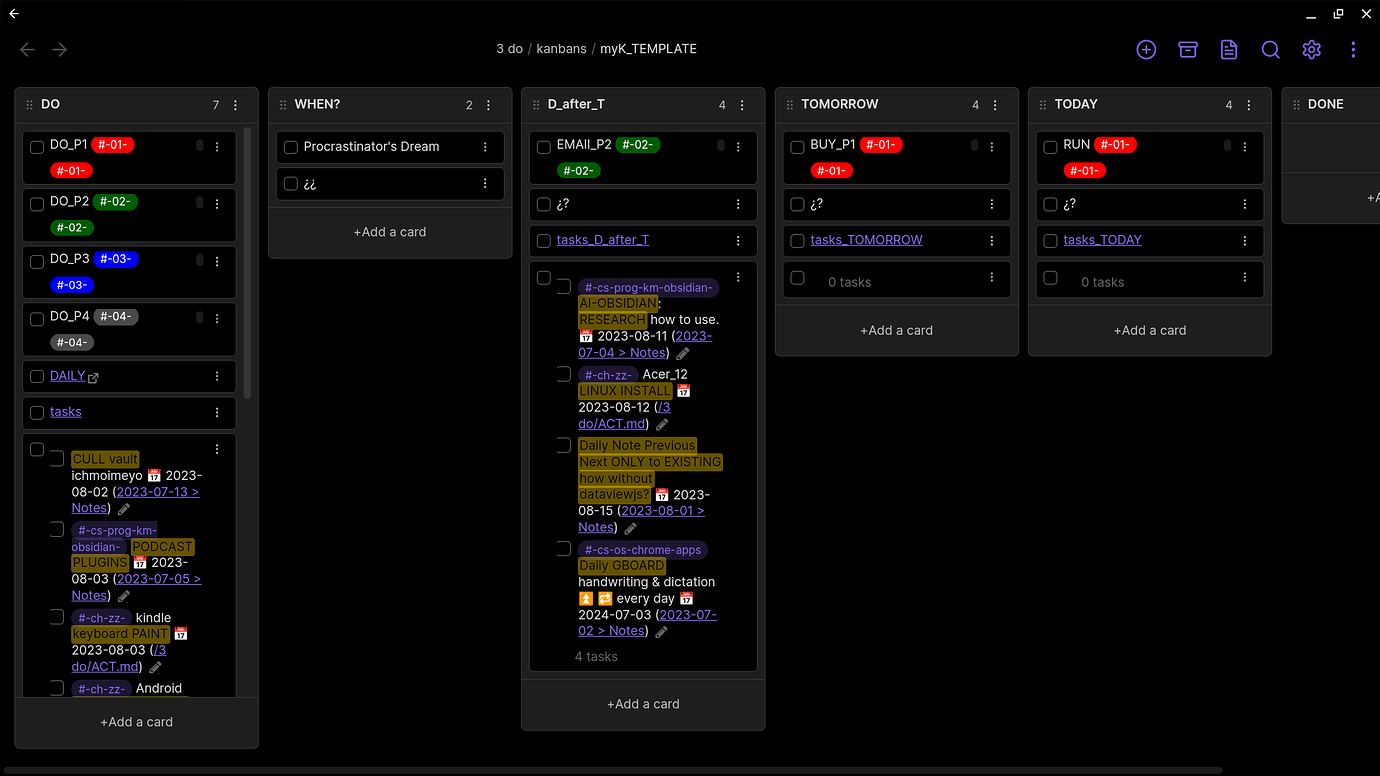
Task: Check the RUN card checkbox in TODAY
Action: click(1050, 145)
